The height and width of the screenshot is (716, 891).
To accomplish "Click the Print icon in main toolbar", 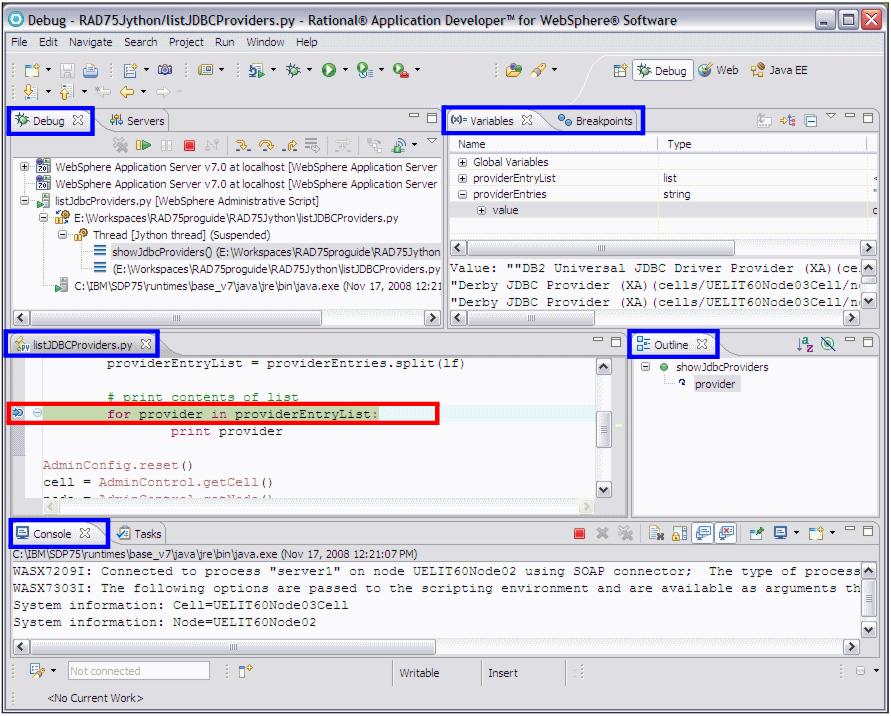I will coord(90,70).
